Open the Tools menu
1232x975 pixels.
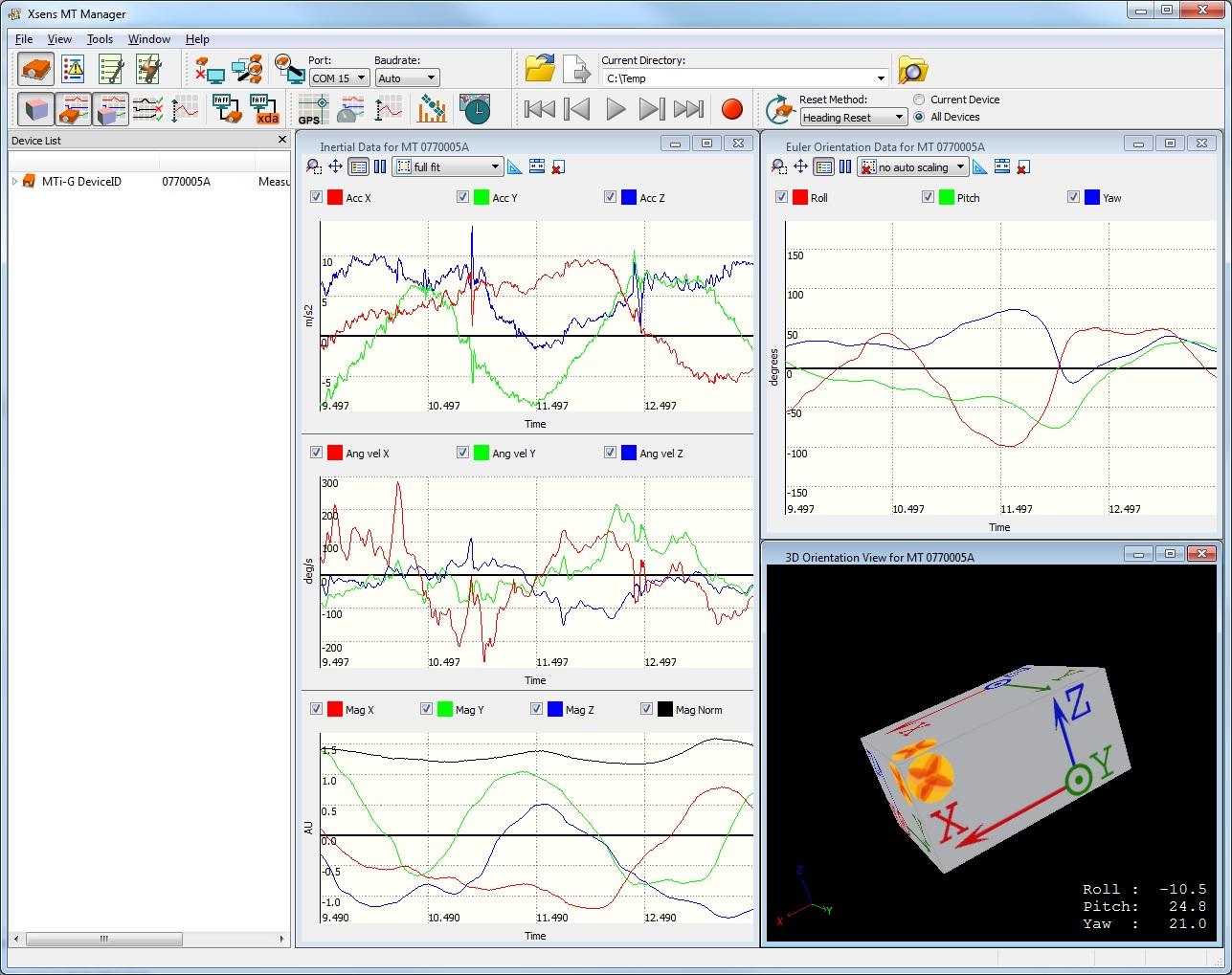(x=100, y=39)
